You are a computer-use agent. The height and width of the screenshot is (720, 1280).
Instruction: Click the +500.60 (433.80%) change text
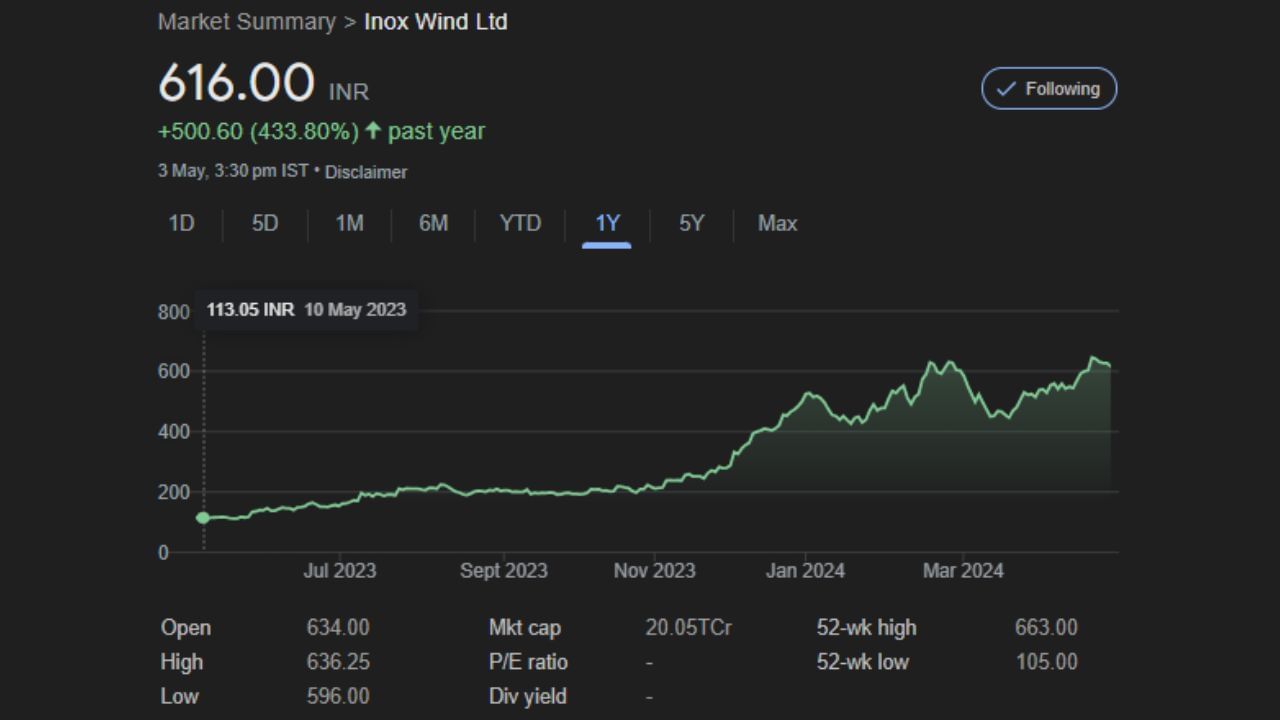pos(258,131)
